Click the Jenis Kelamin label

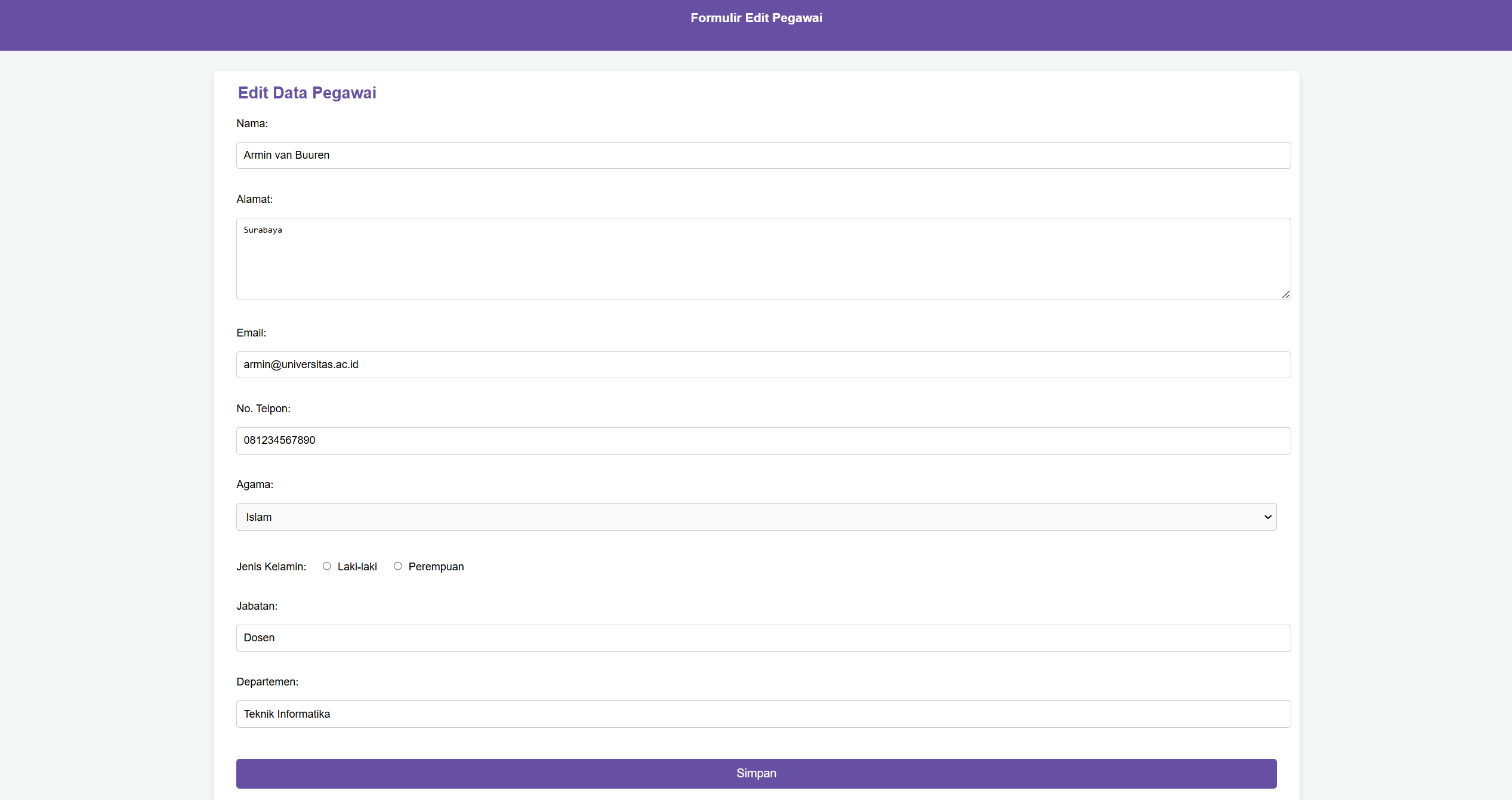point(271,567)
